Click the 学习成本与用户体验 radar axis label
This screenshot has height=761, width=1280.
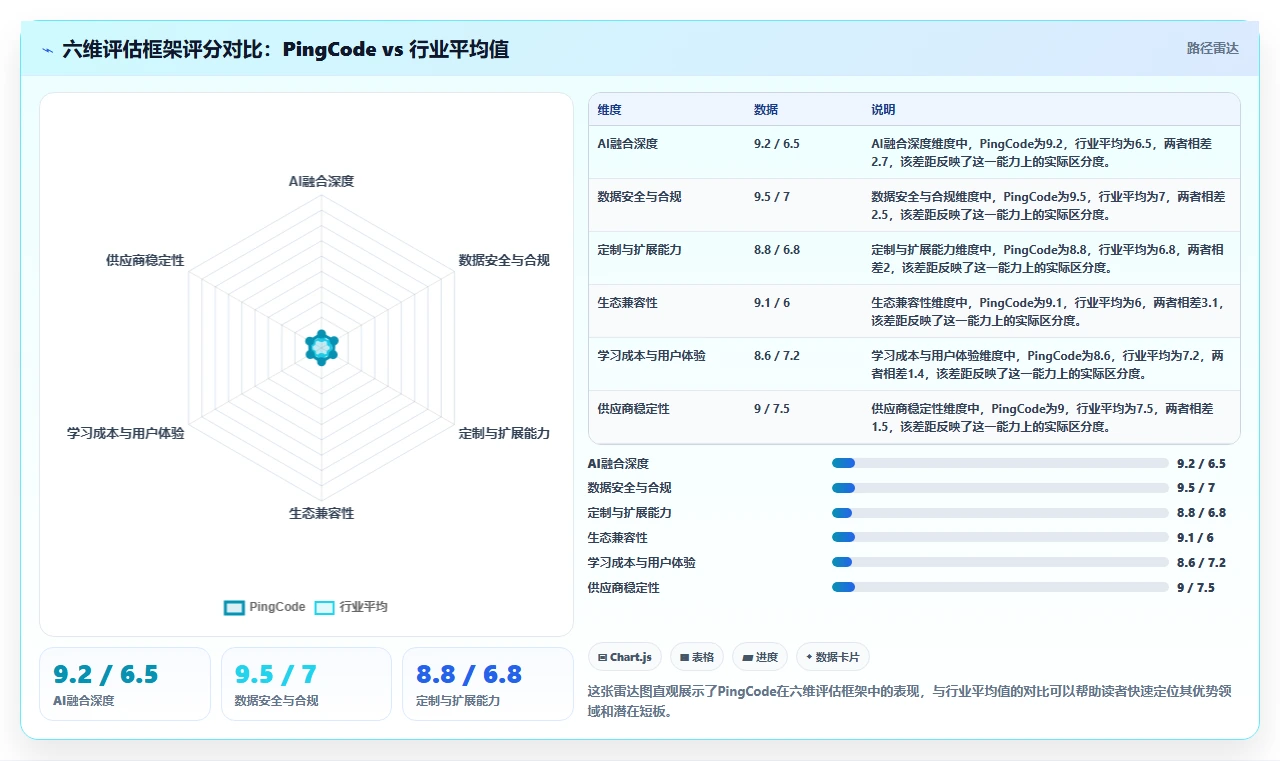point(125,434)
